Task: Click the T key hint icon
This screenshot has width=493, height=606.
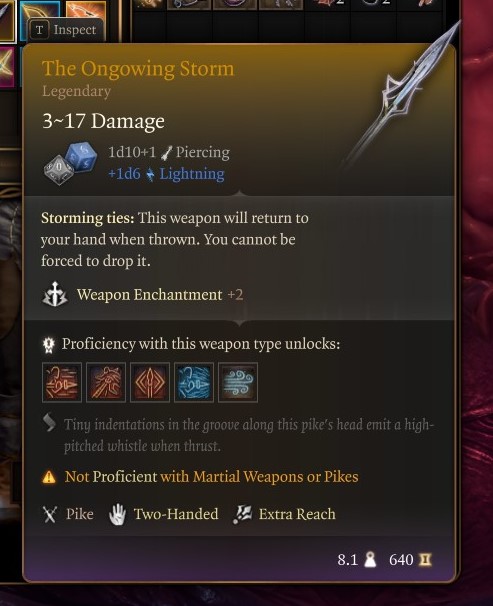Action: (x=40, y=30)
